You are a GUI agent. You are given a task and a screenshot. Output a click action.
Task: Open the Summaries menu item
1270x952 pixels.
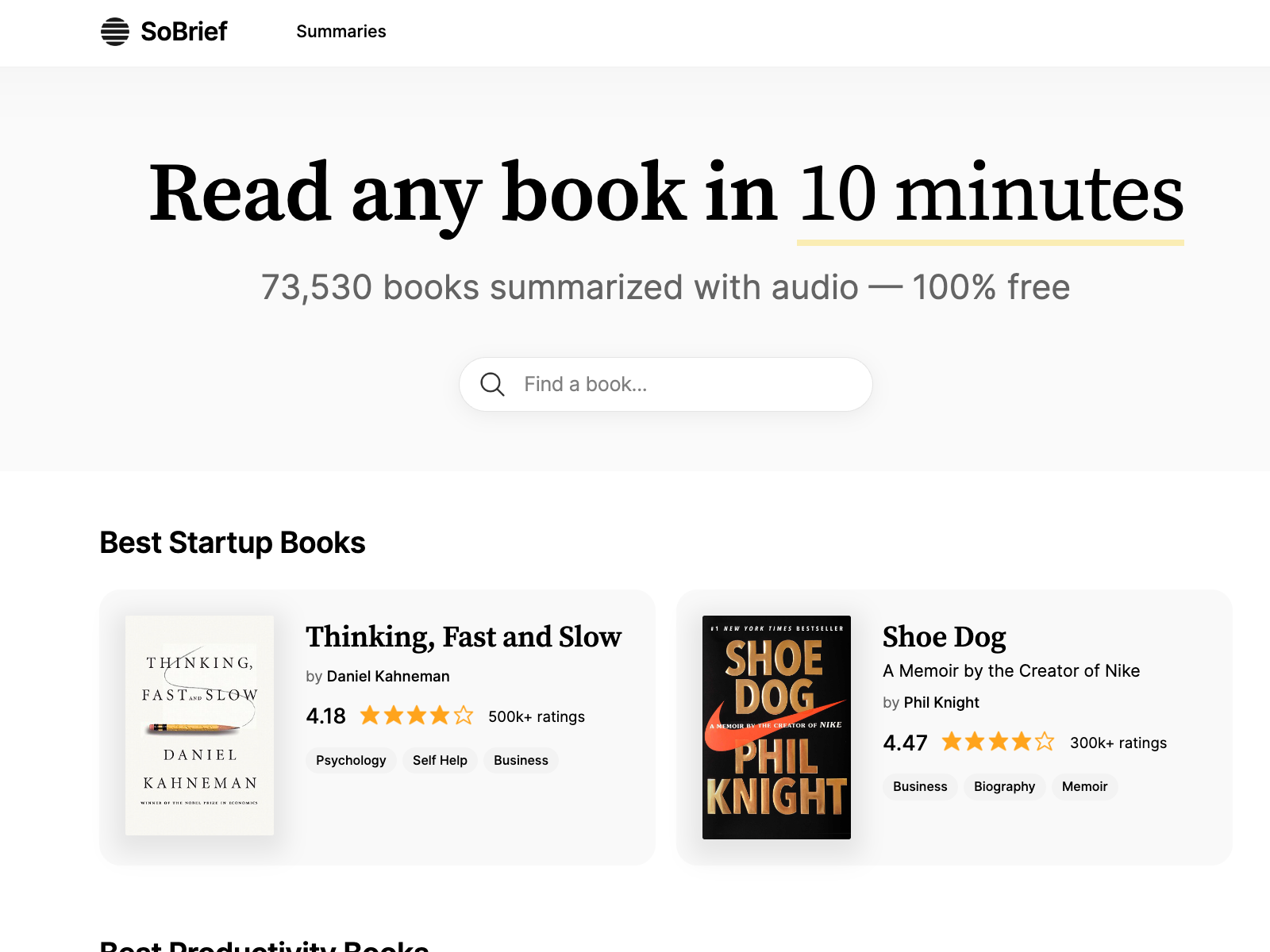(341, 32)
